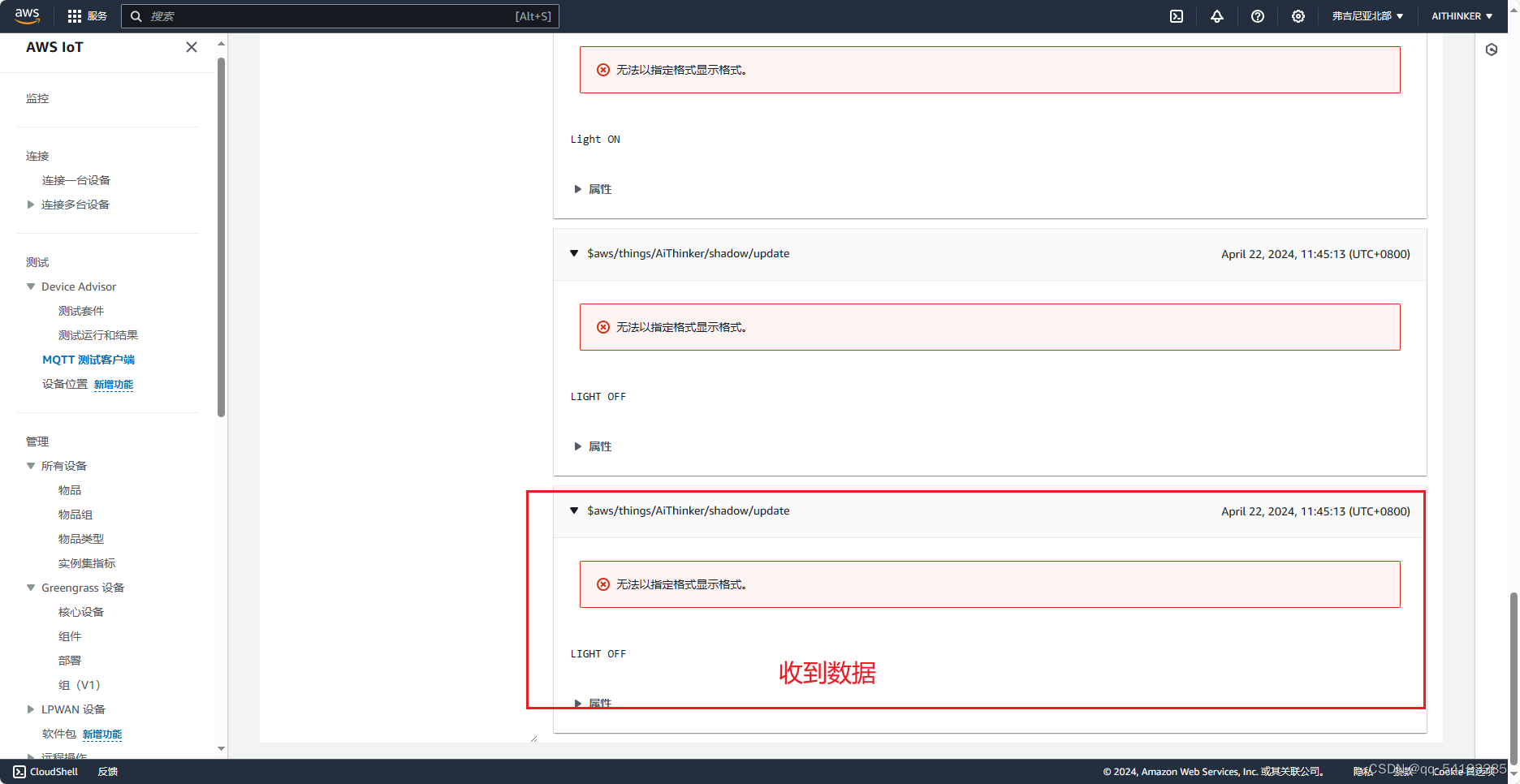Screen dimensions: 1520x784
Task: Open 组 (V1) under Greengrass
Action: (x=79, y=685)
